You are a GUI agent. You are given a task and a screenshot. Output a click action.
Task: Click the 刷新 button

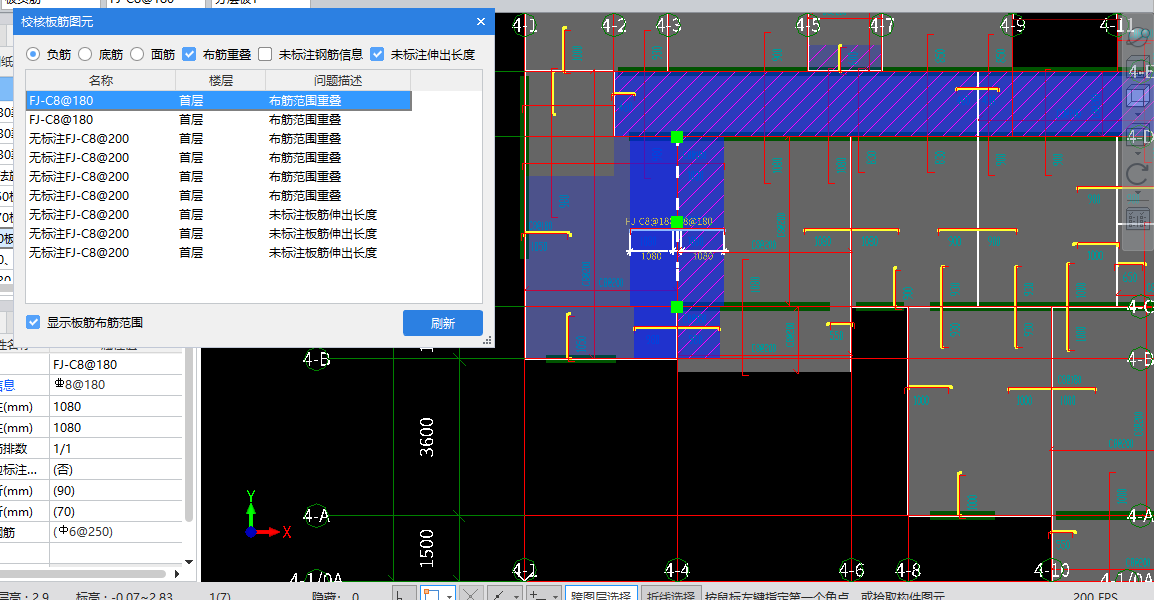coord(443,323)
